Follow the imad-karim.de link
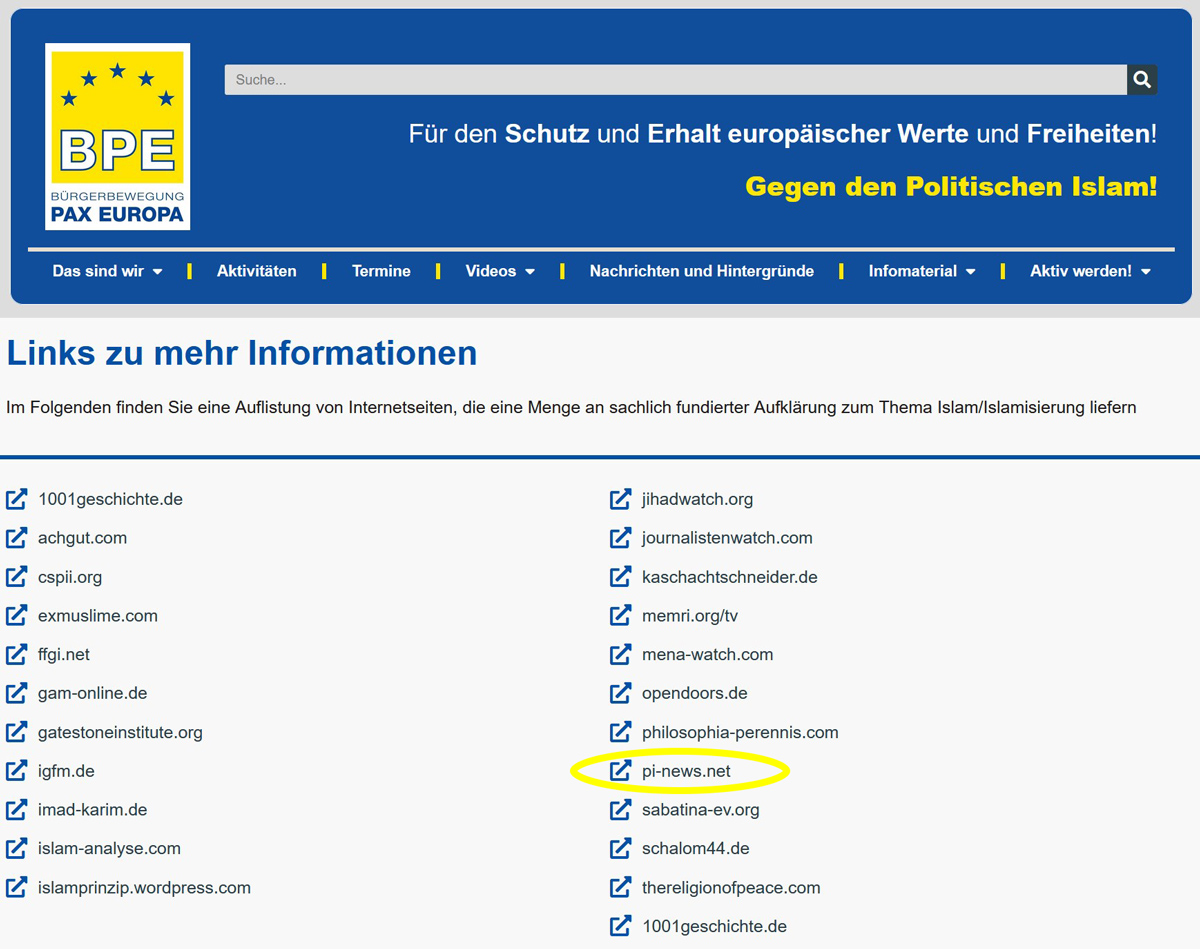The width and height of the screenshot is (1200, 949). [x=92, y=810]
